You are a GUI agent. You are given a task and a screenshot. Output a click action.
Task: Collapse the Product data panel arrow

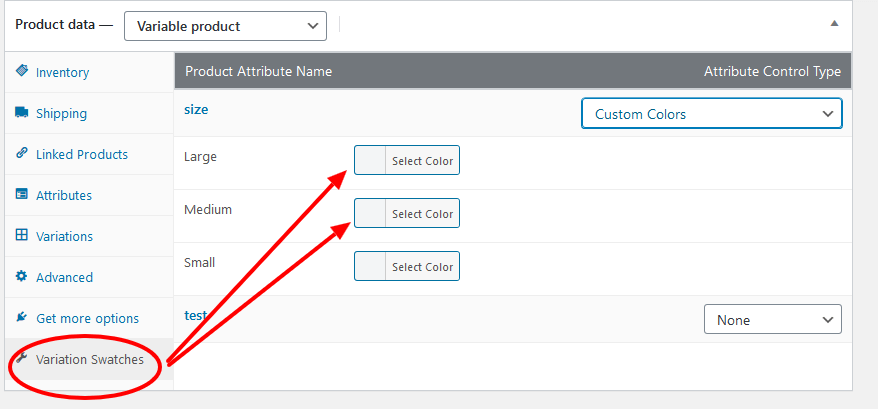point(833,24)
